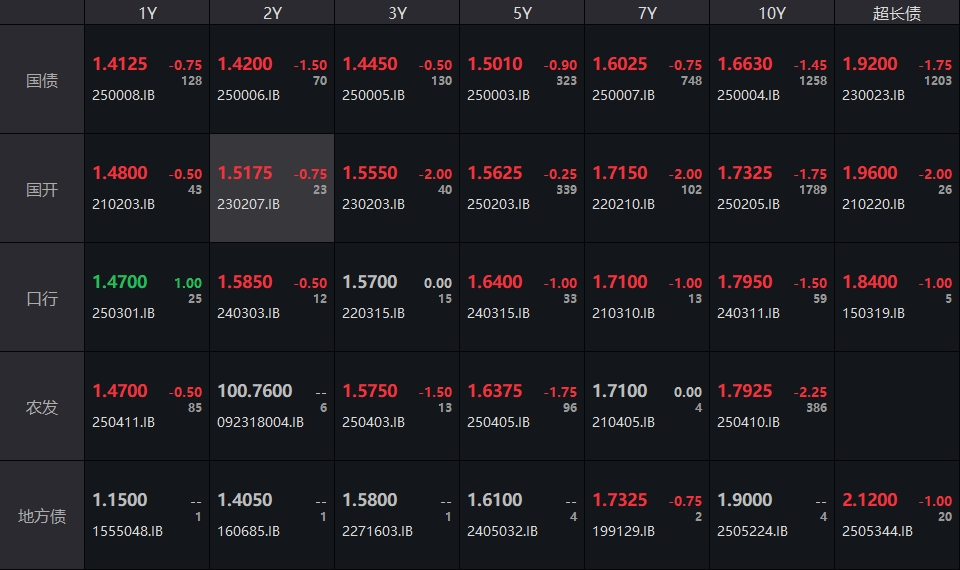
Task: Click the green 1.4700 yield value
Action: click(120, 282)
